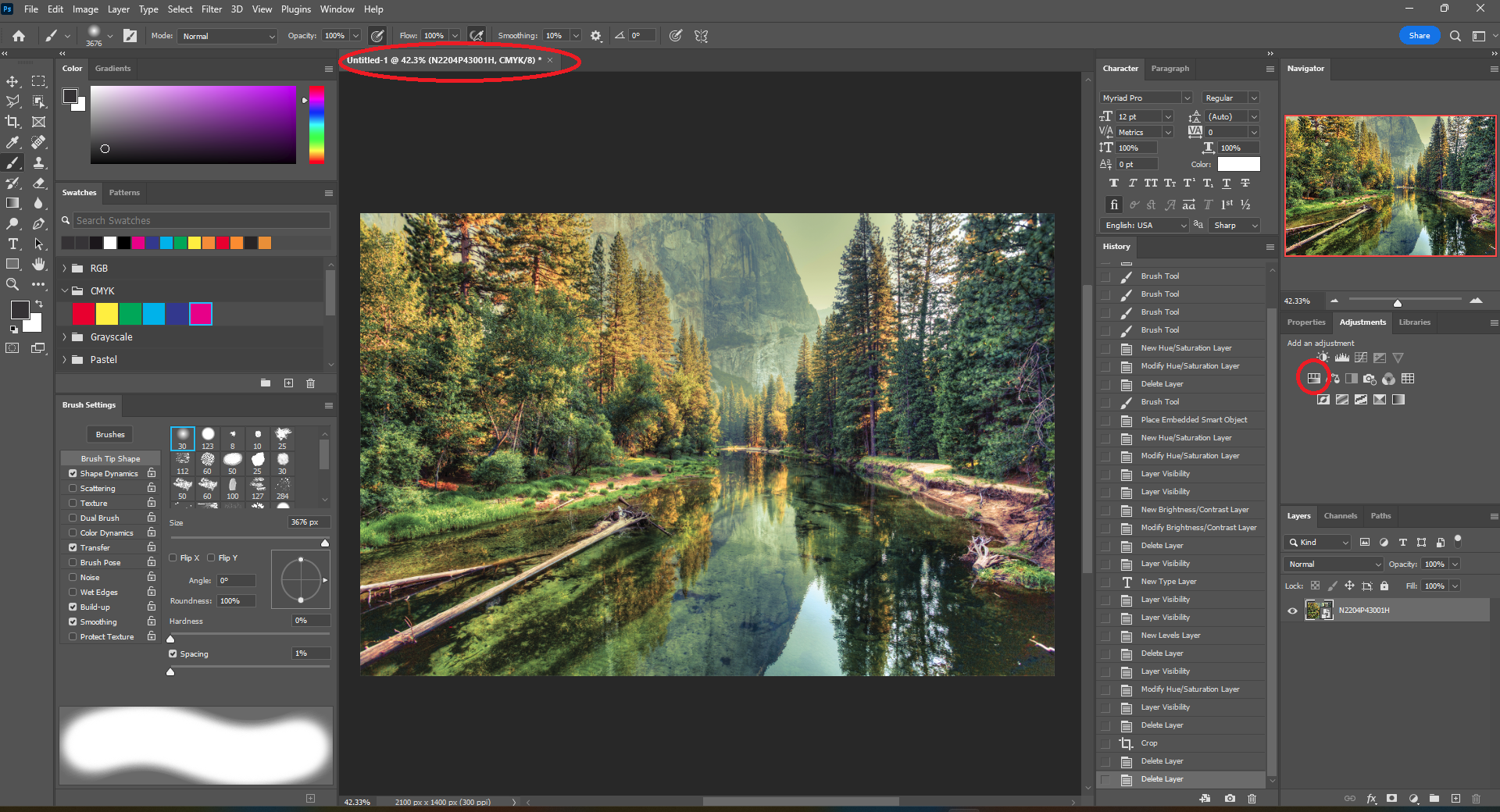Image resolution: width=1500 pixels, height=812 pixels.
Task: Select the Horizontal Type tool
Action: point(13,244)
